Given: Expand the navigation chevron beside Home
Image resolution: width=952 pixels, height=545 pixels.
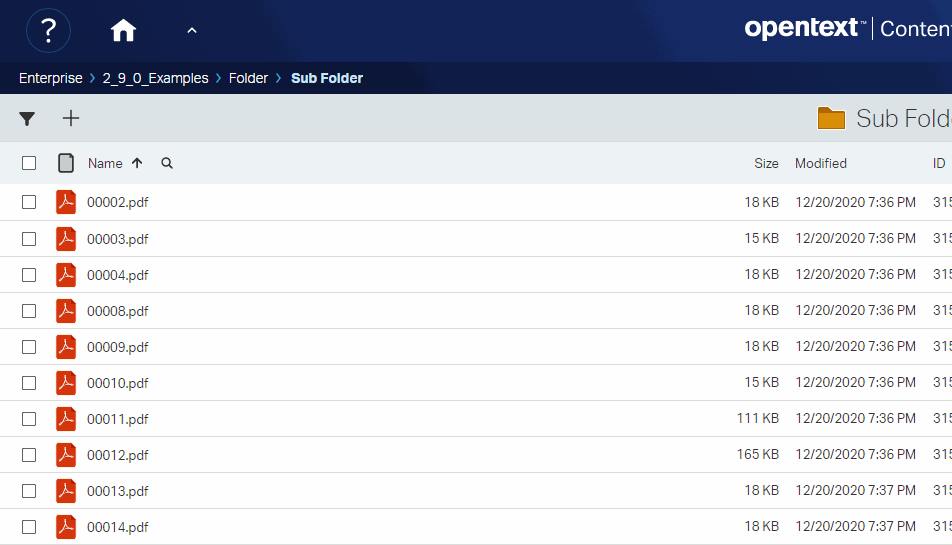Looking at the screenshot, I should 192,31.
